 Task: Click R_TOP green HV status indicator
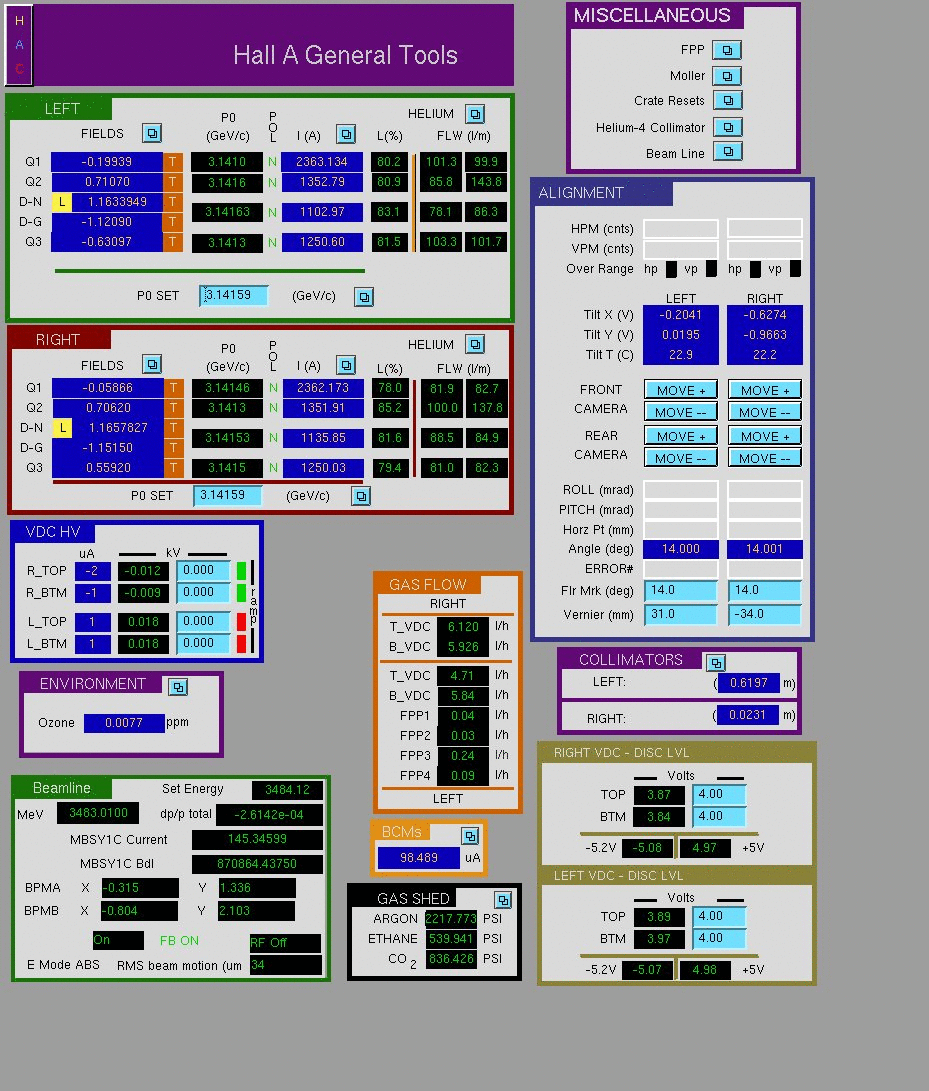(x=241, y=571)
